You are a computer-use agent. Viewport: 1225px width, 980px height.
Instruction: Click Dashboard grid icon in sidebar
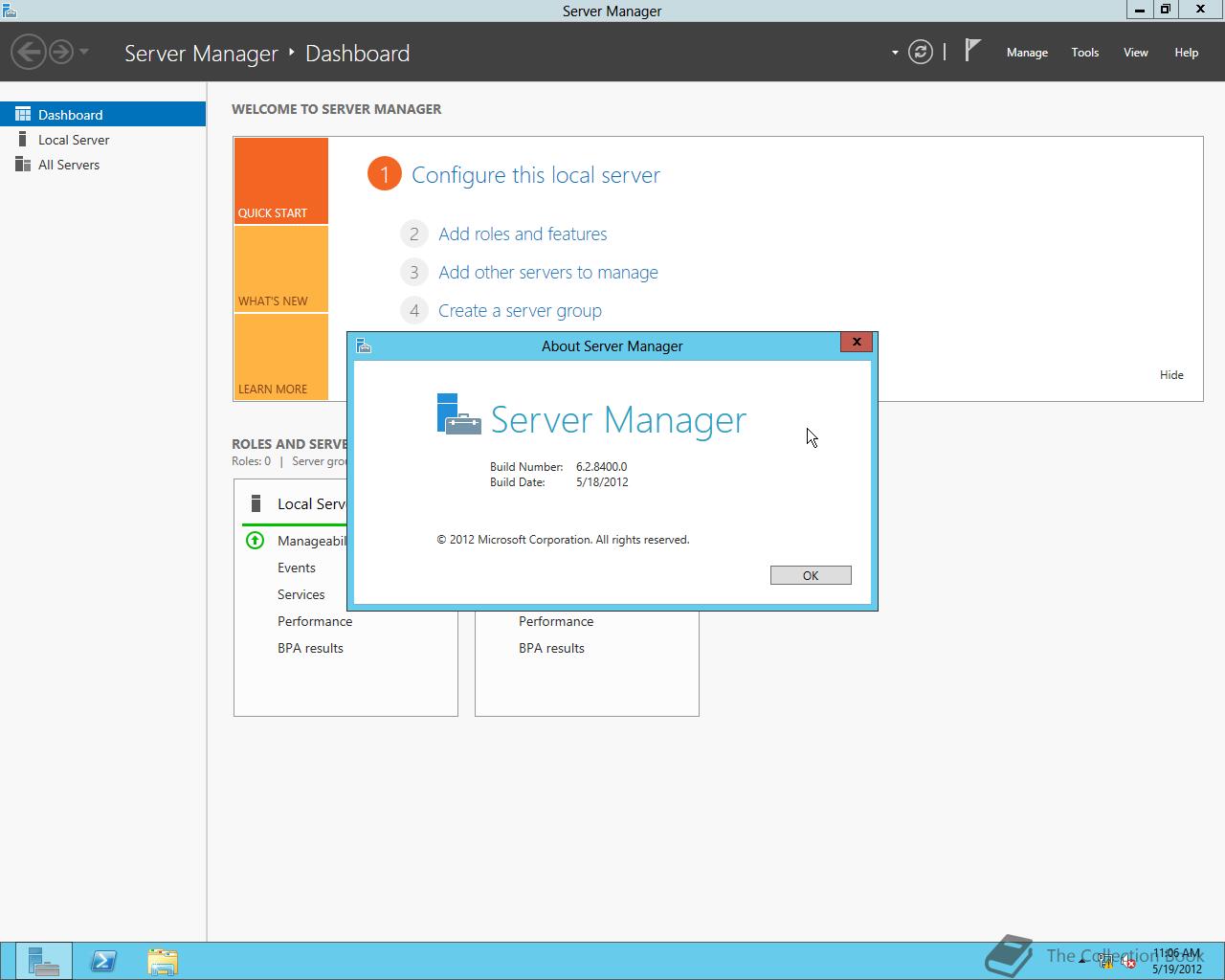pos(23,114)
